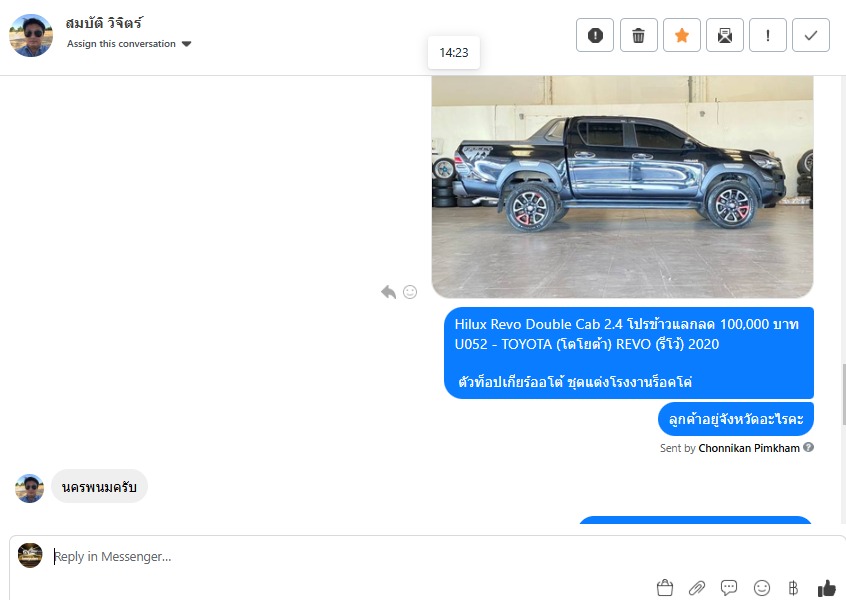Open Assign this conversation dropdown
Screen dimensions: 846x600
129,44
